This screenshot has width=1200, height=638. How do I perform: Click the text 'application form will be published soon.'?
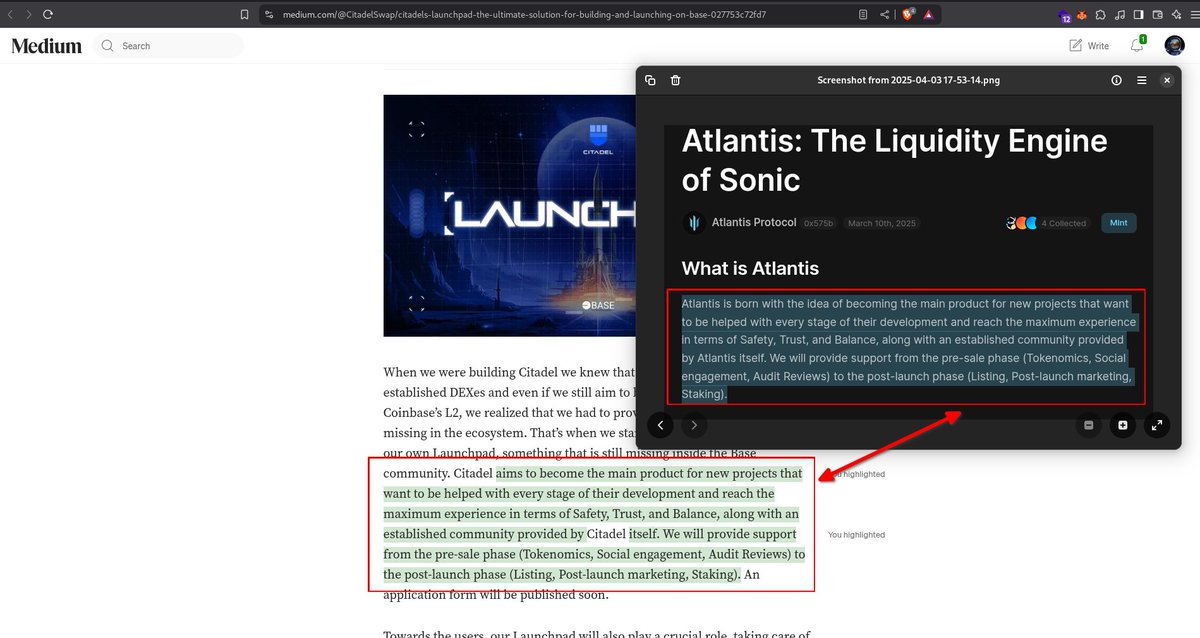[x=496, y=595]
